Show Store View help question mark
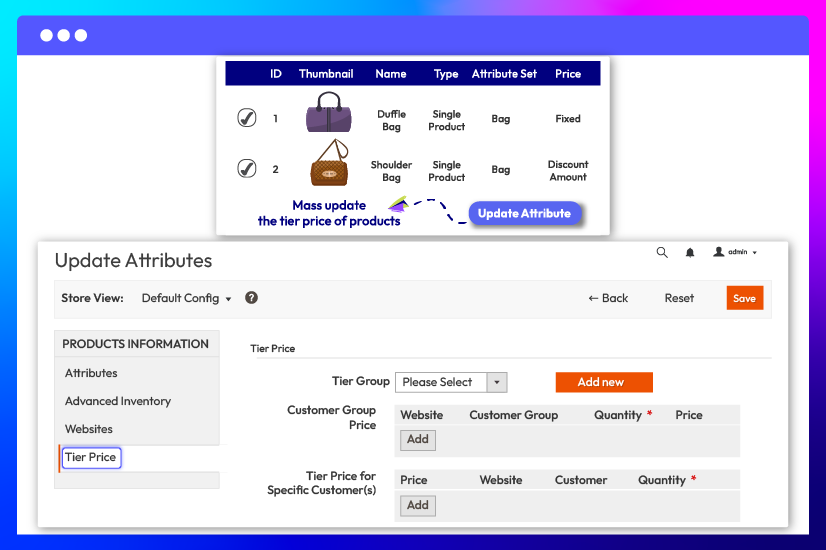Screen dimensions: 826x550 tap(251, 298)
